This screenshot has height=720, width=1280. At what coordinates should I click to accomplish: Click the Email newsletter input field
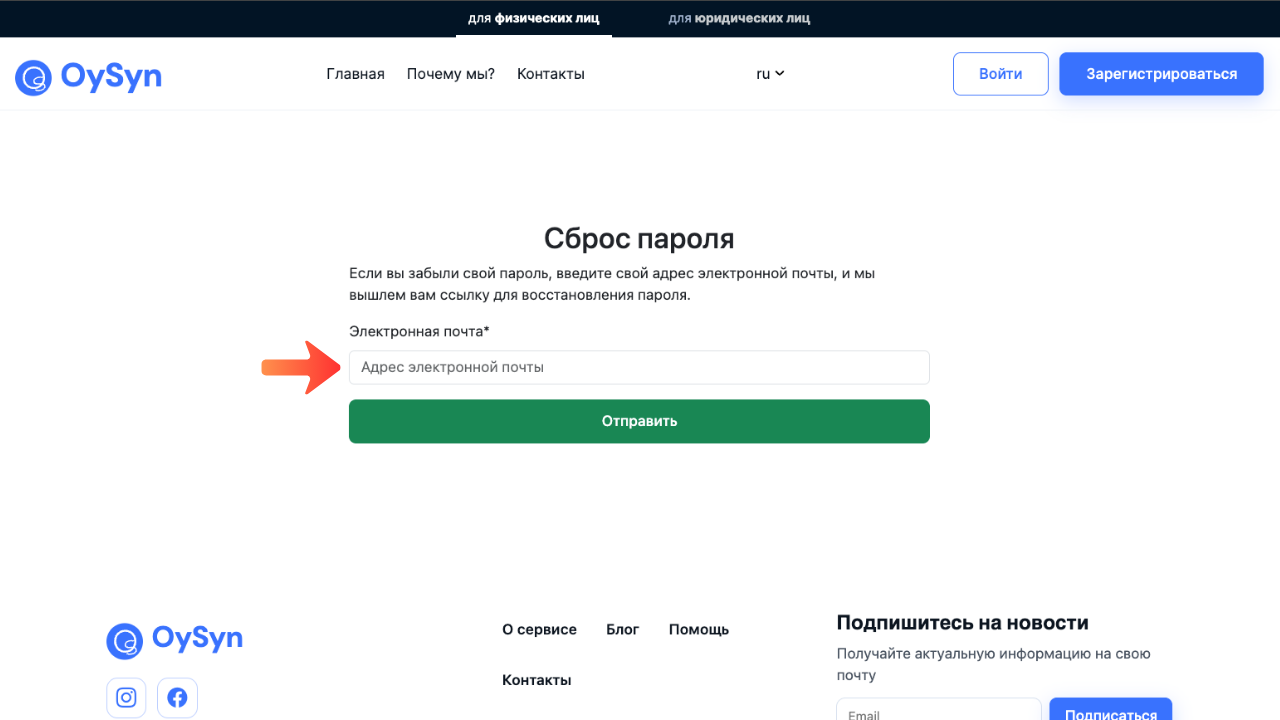[x=938, y=712]
